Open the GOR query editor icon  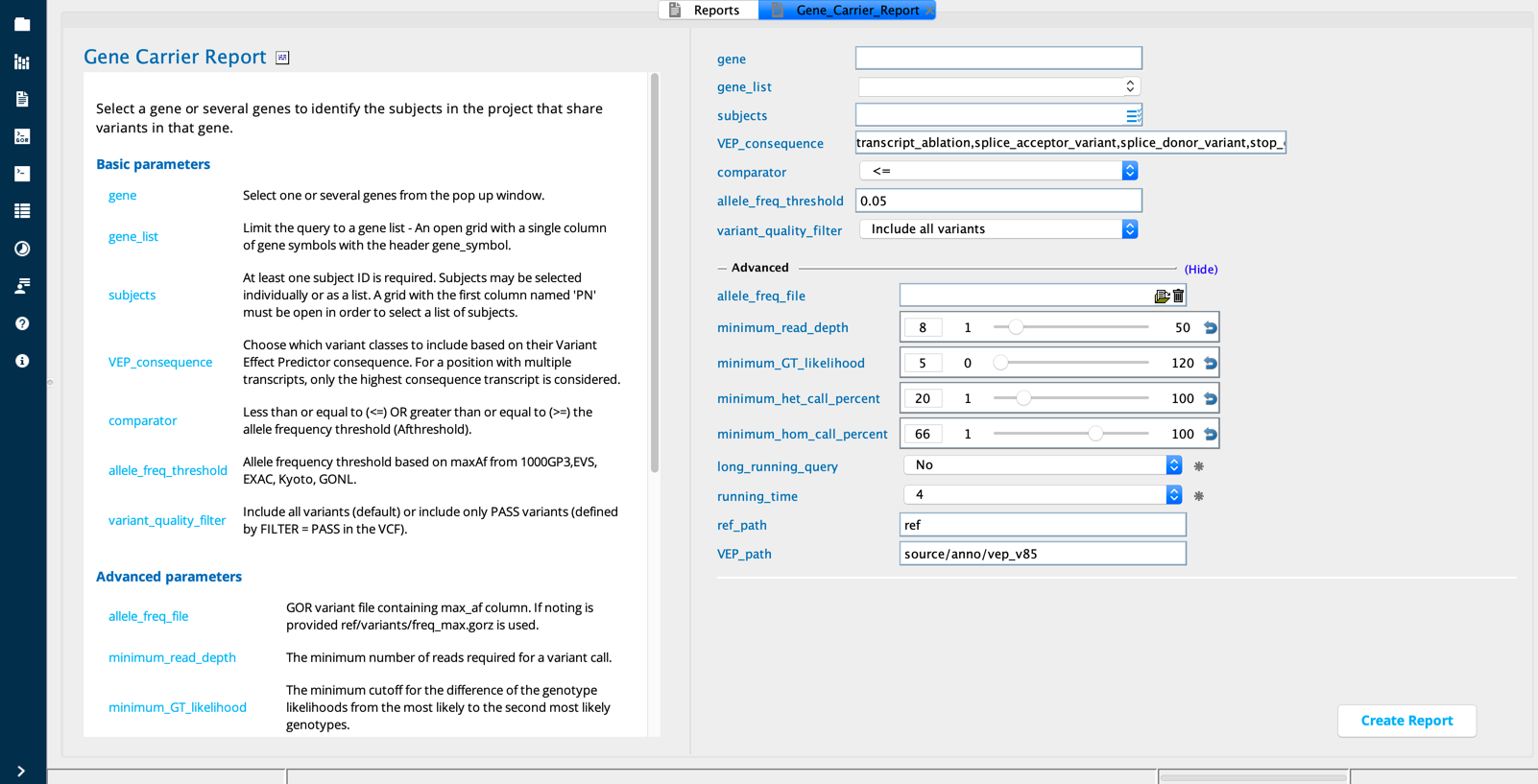[x=22, y=136]
